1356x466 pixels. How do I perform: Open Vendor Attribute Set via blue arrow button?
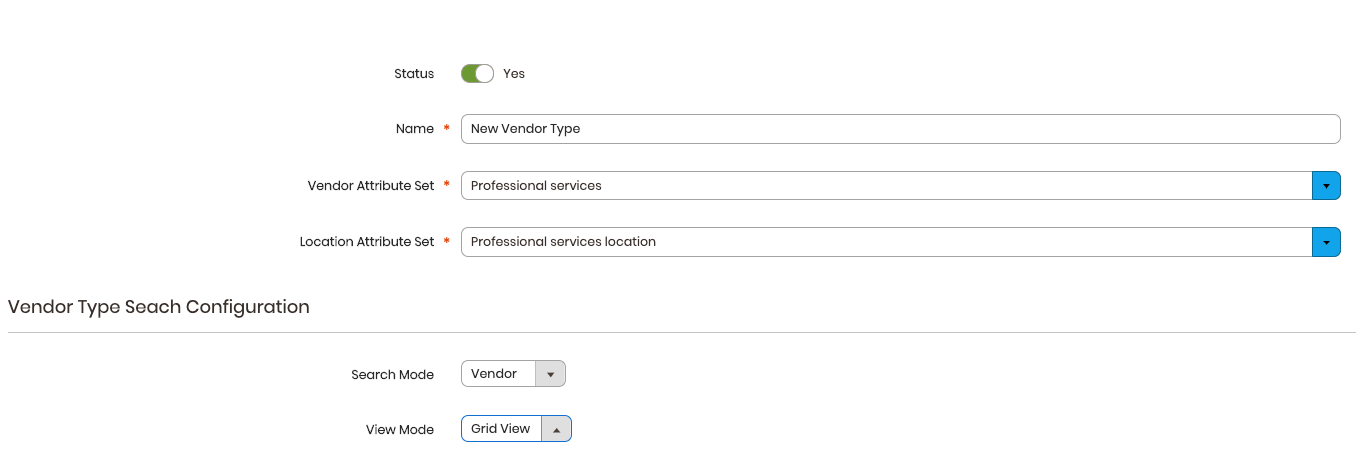pos(1326,186)
